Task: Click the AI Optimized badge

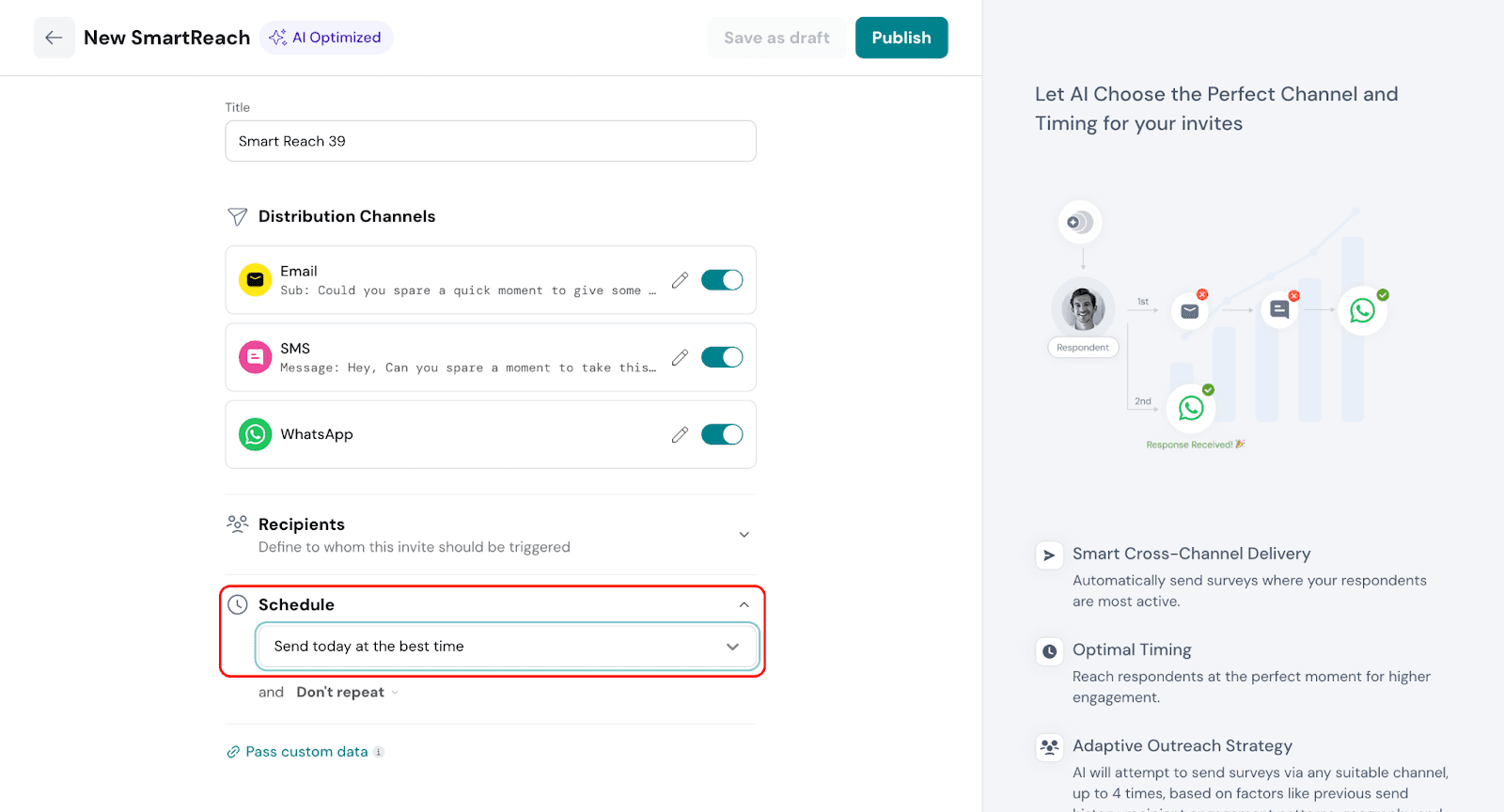Action: click(326, 38)
